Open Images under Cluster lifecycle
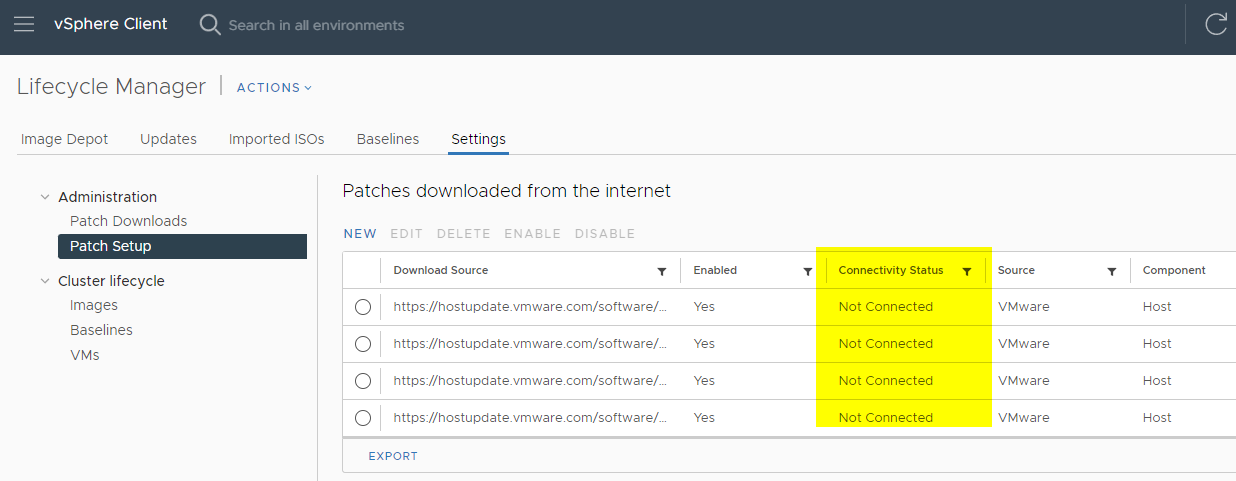Viewport: 1236px width, 481px height. coord(94,305)
